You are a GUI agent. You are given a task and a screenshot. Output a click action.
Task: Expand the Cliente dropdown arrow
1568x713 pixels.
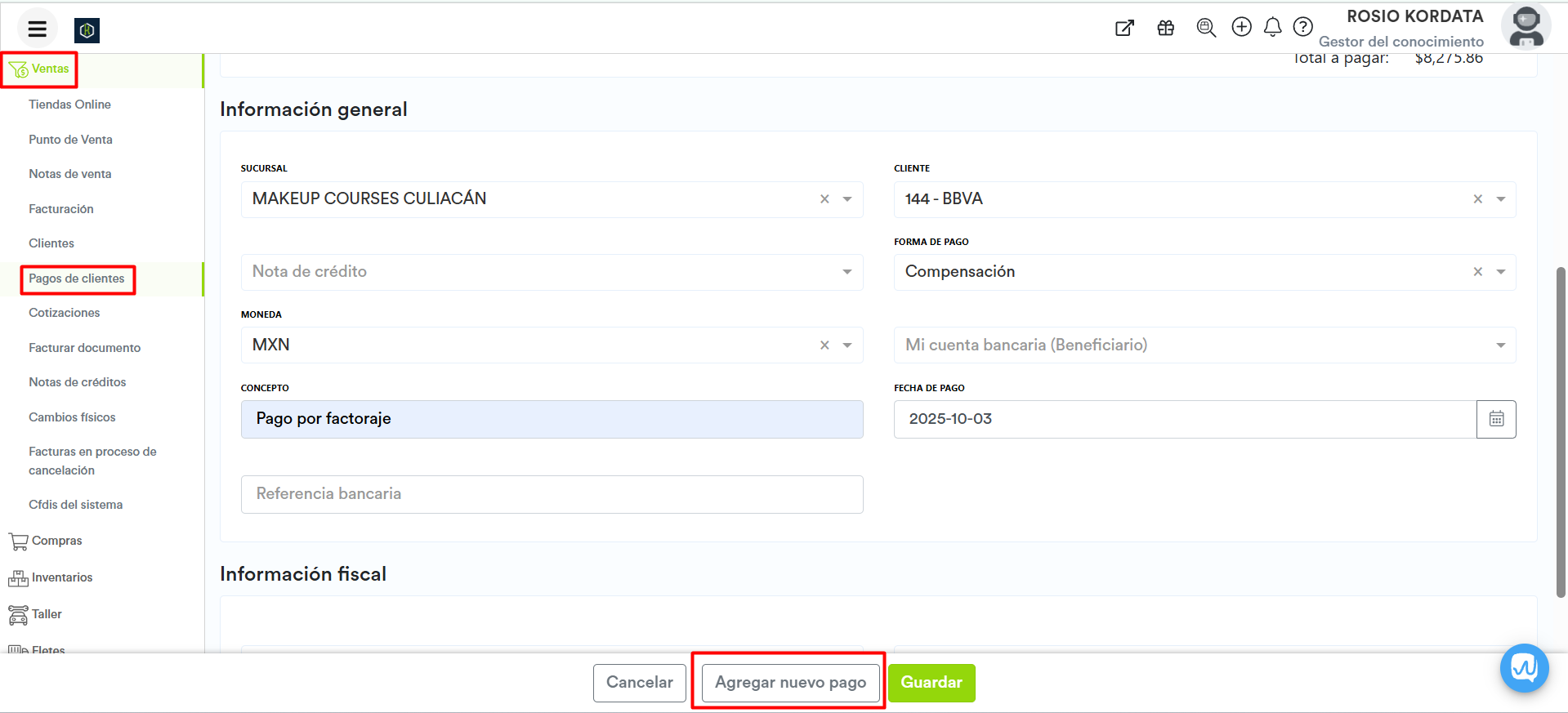coord(1500,199)
